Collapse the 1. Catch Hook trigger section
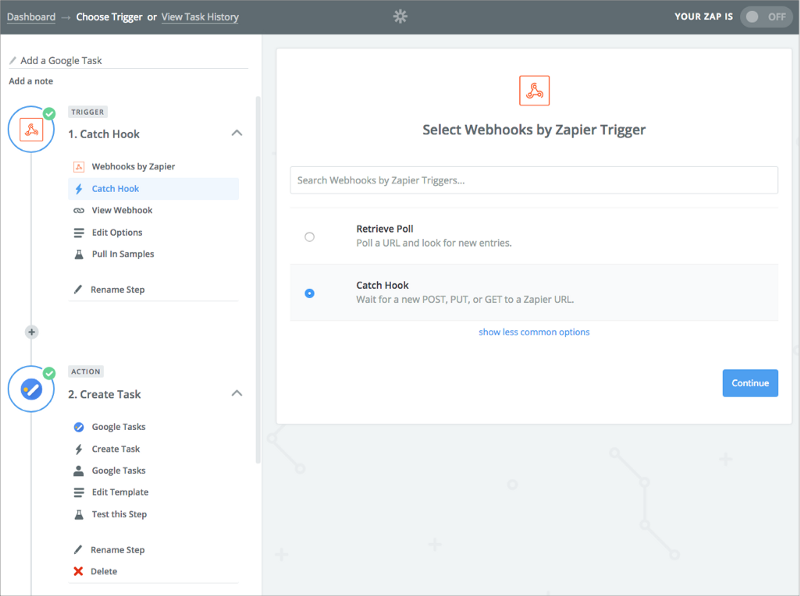The image size is (800, 596). tap(237, 133)
